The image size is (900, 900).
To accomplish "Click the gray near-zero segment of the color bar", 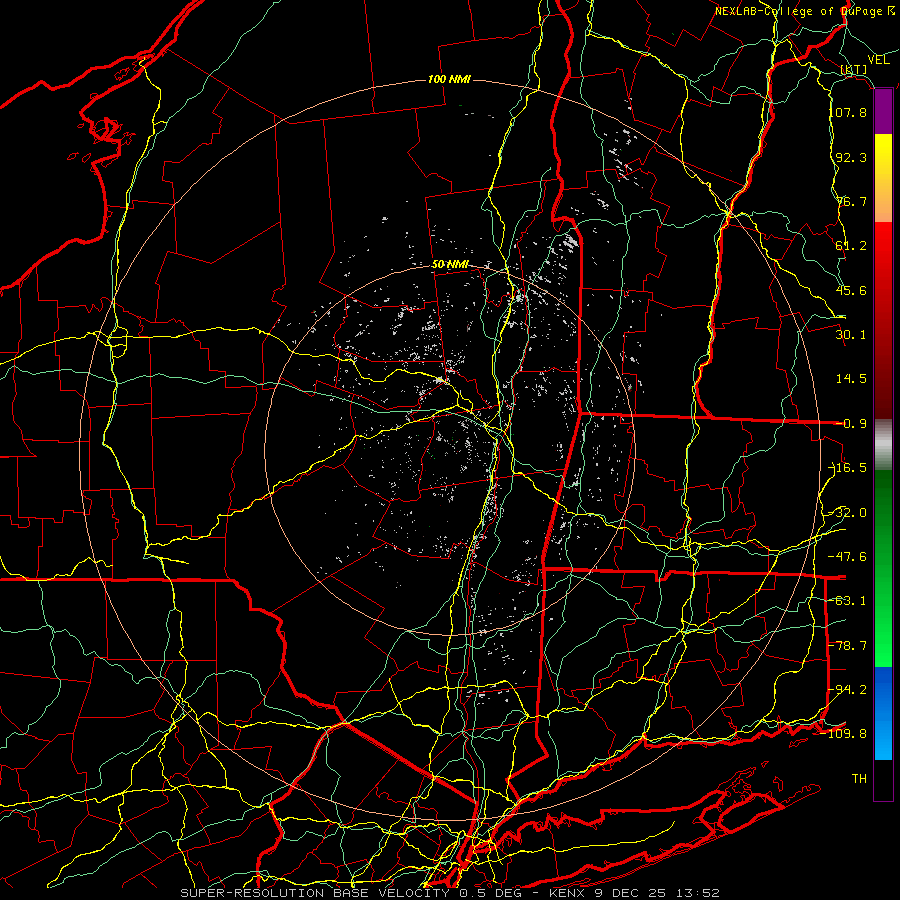I will pyautogui.click(x=883, y=445).
